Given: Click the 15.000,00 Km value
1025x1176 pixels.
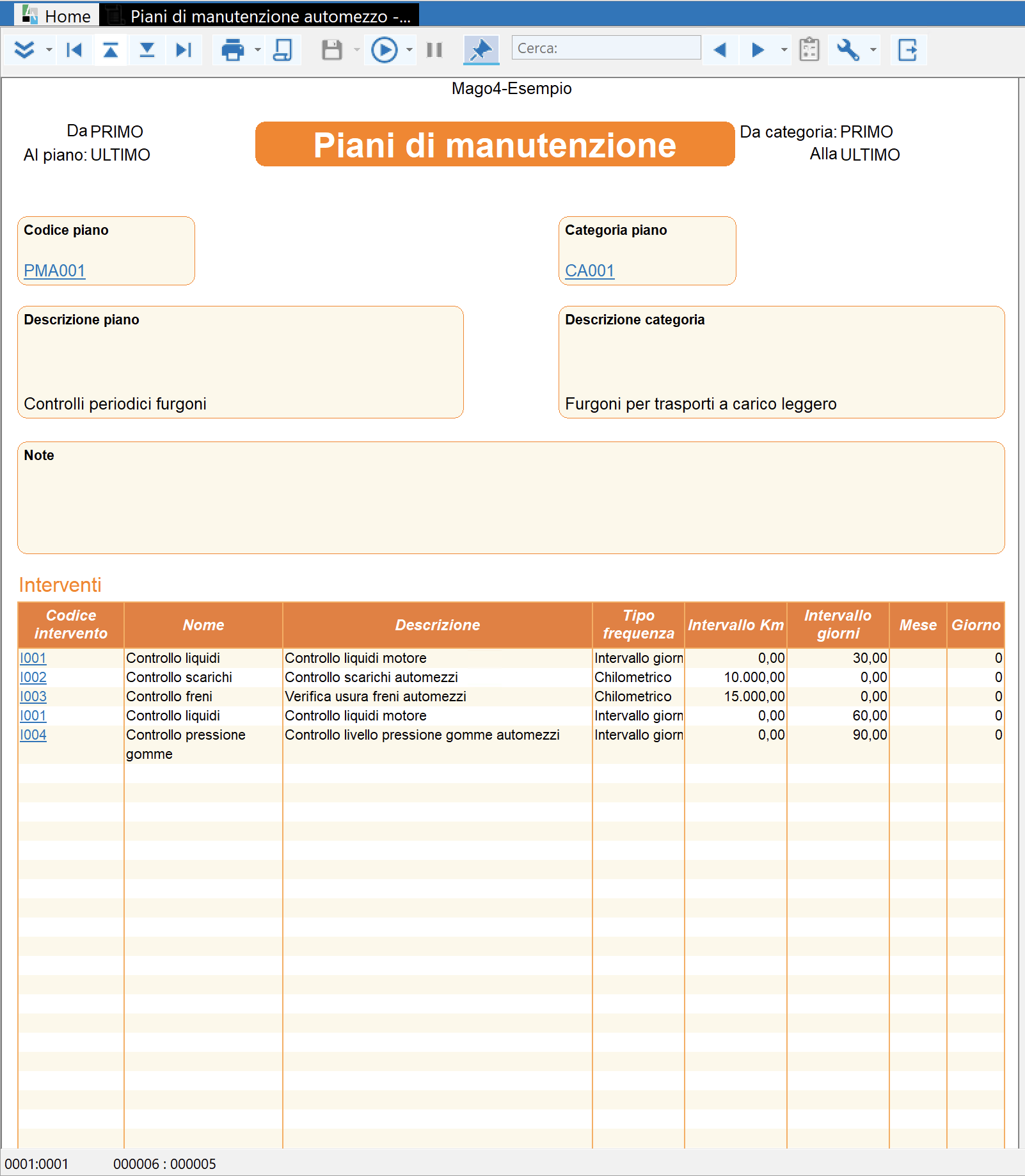Looking at the screenshot, I should point(754,696).
